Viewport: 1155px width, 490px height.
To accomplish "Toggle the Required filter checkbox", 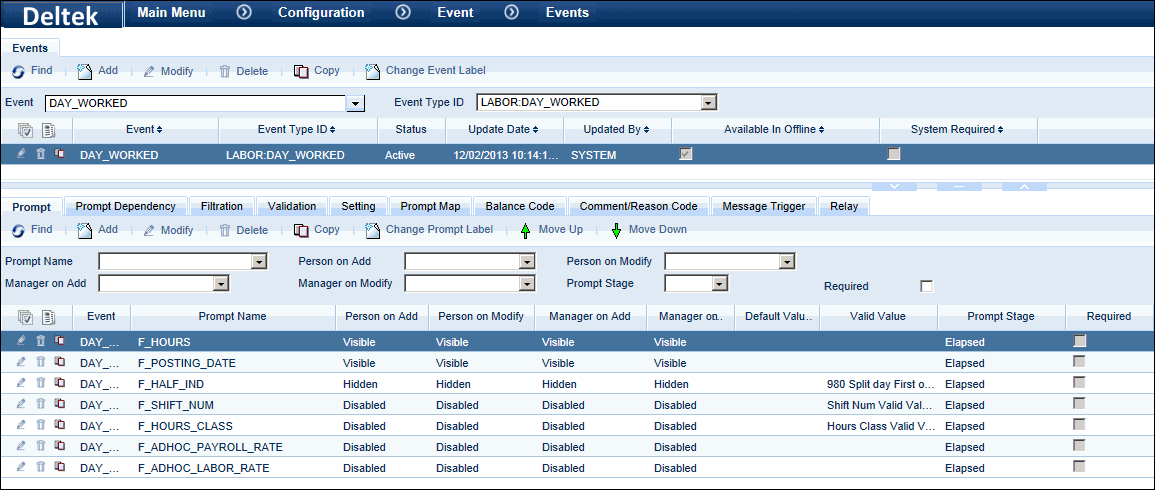I will 926,286.
